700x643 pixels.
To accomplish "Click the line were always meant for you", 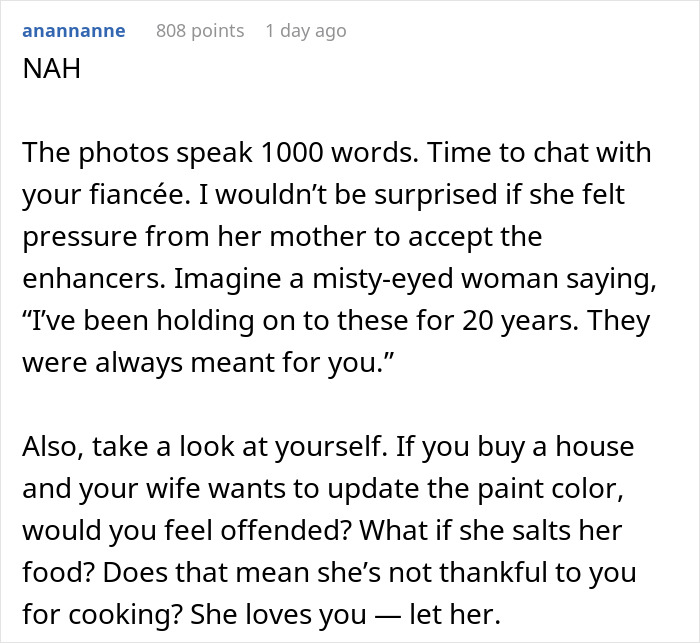I will point(208,363).
